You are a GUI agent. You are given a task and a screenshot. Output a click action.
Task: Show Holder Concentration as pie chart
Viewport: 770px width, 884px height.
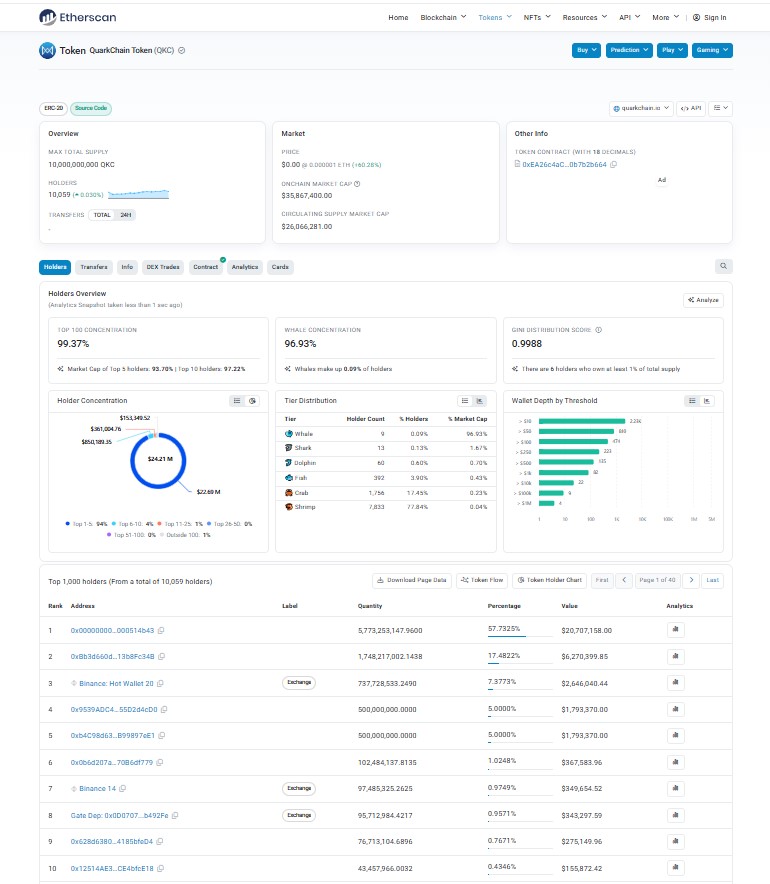253,401
